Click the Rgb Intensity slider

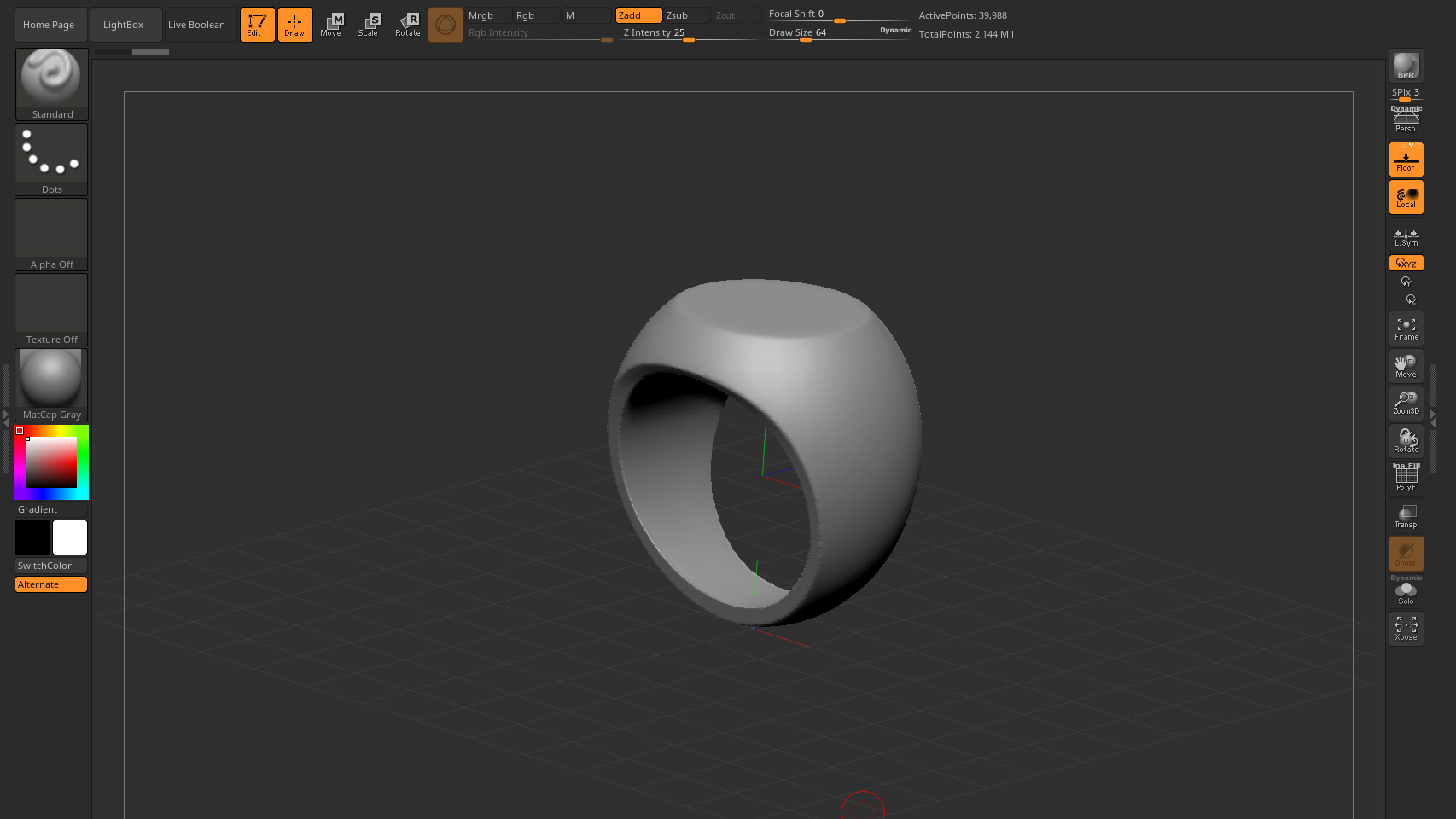[x=539, y=33]
